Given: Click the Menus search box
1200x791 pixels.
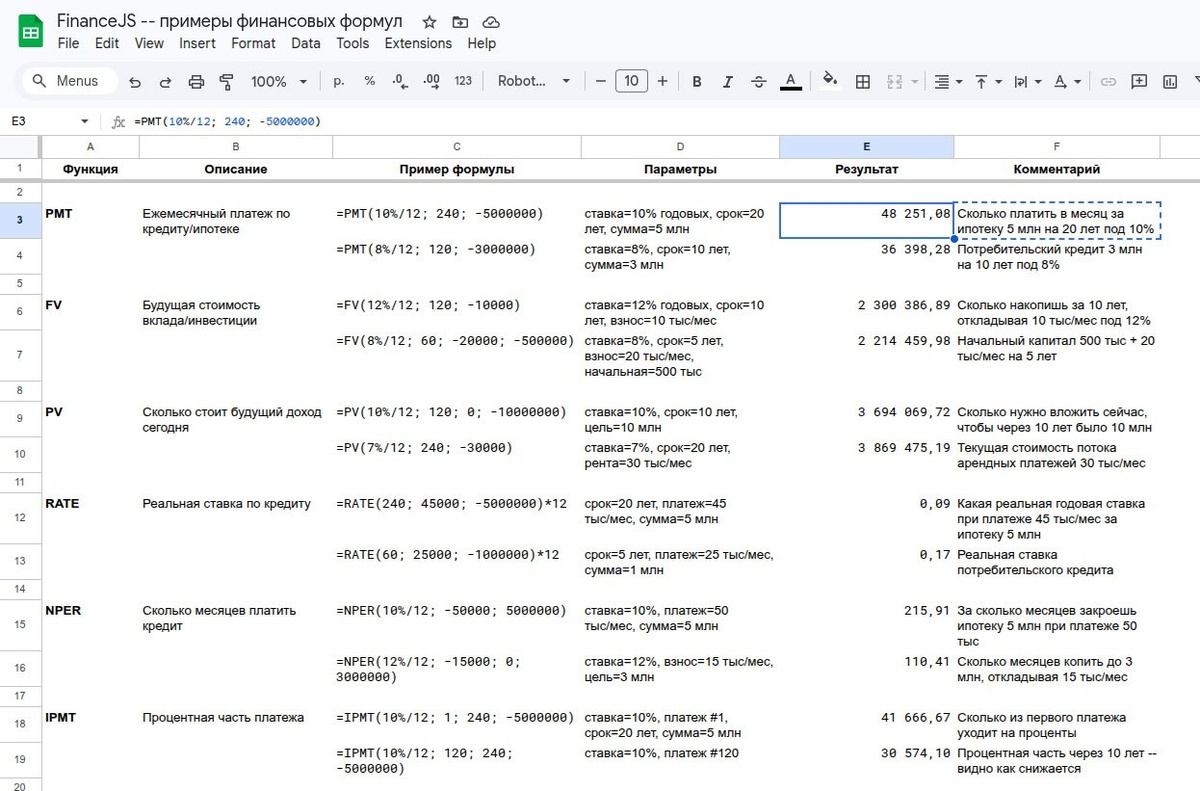Looking at the screenshot, I should [69, 81].
